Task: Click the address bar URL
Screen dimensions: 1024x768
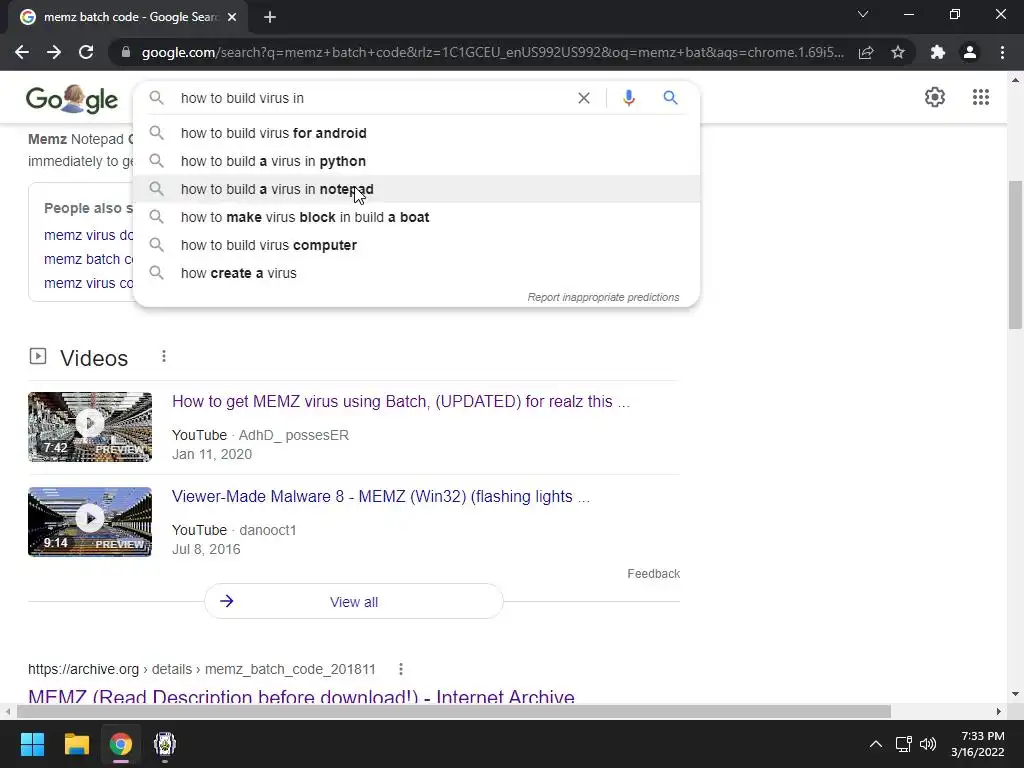Action: pos(492,52)
